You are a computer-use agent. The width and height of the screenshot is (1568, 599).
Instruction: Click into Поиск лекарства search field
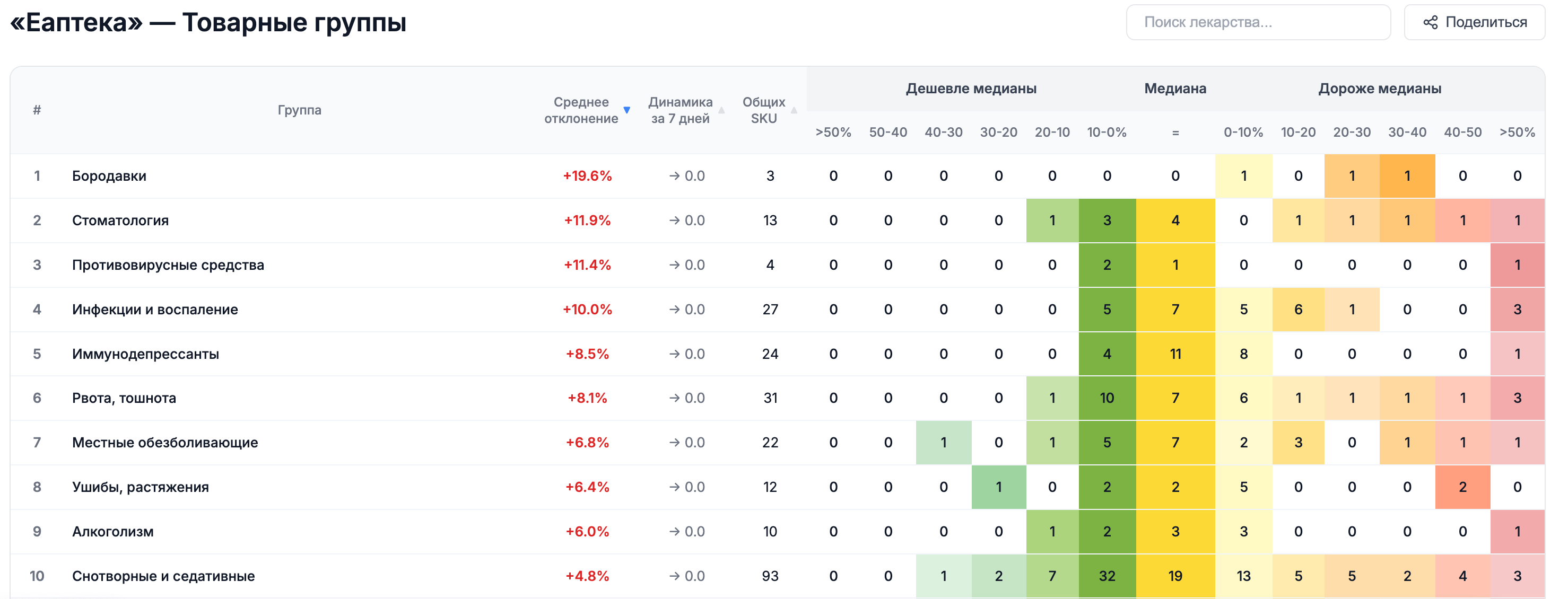[x=1258, y=22]
